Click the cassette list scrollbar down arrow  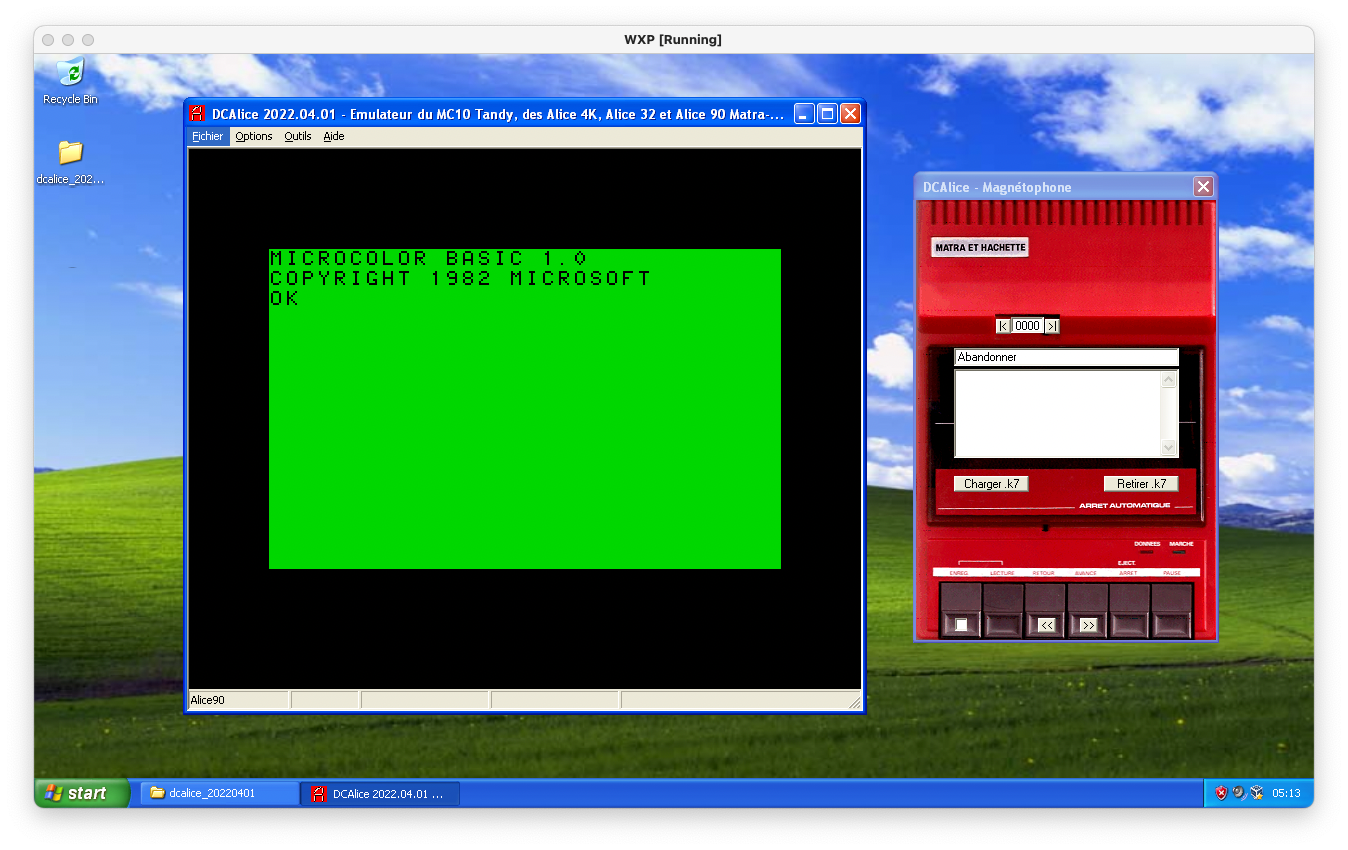[1168, 448]
